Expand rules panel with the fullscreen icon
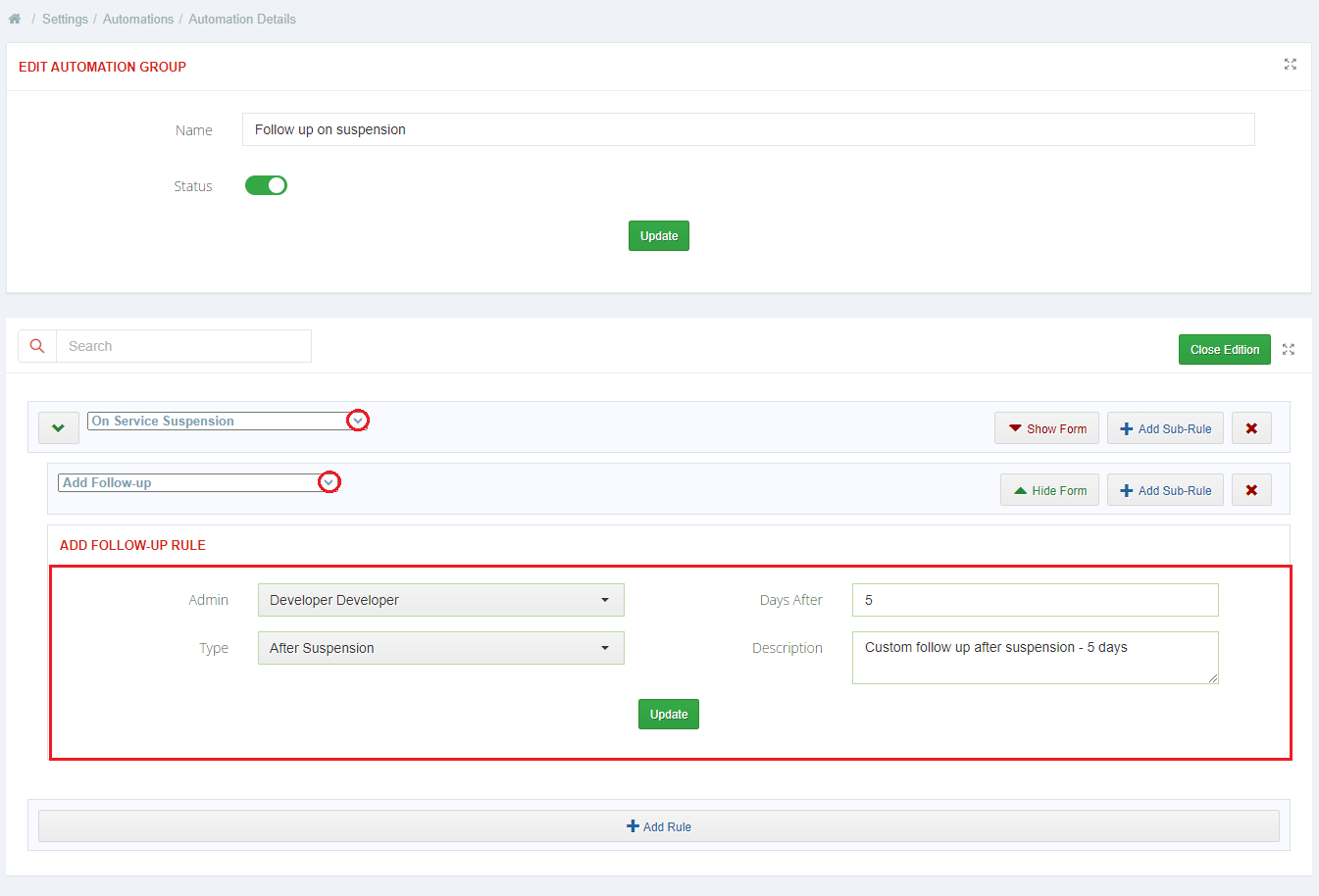 tap(1289, 350)
